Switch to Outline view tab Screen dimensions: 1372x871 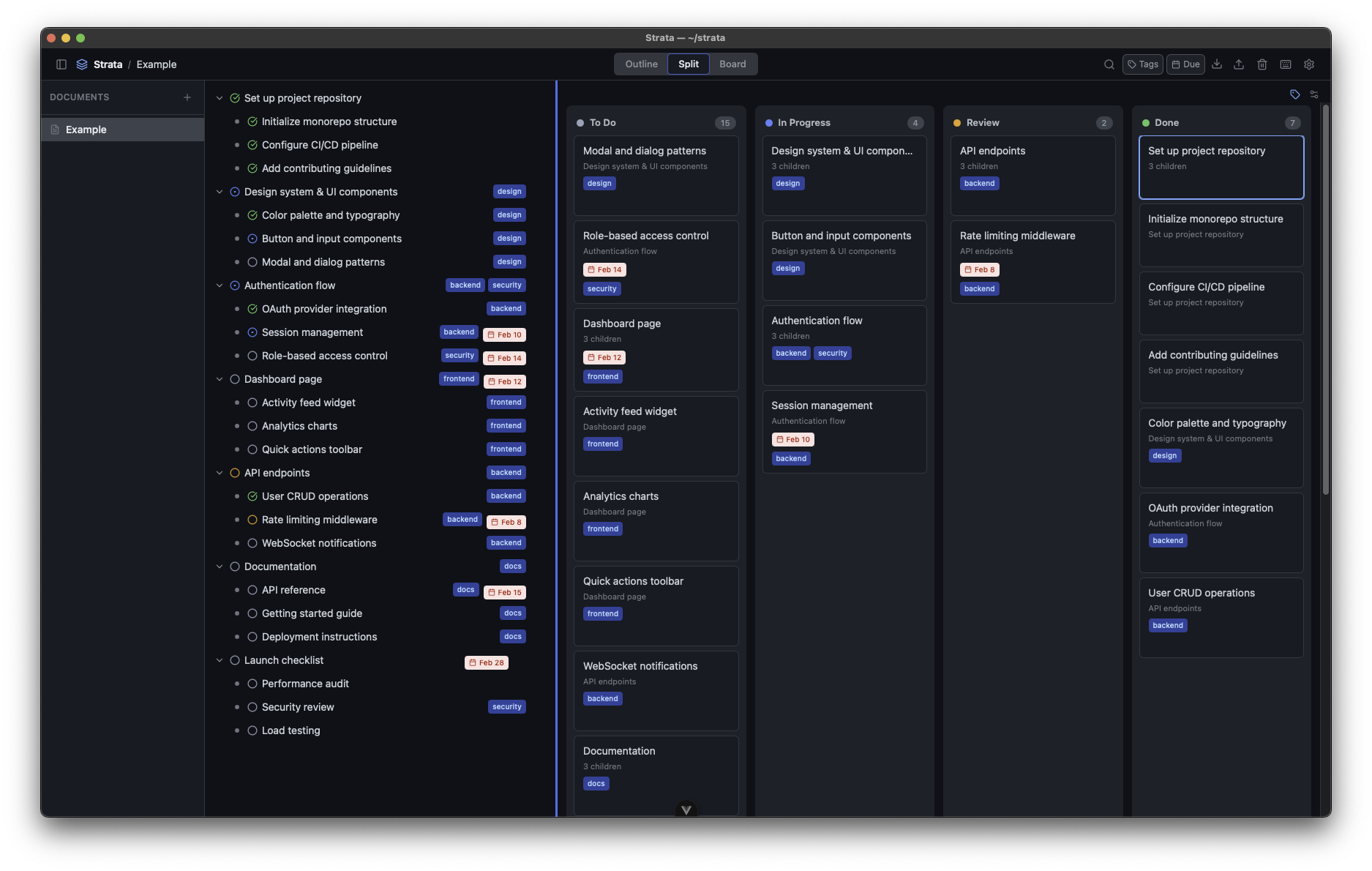click(641, 64)
